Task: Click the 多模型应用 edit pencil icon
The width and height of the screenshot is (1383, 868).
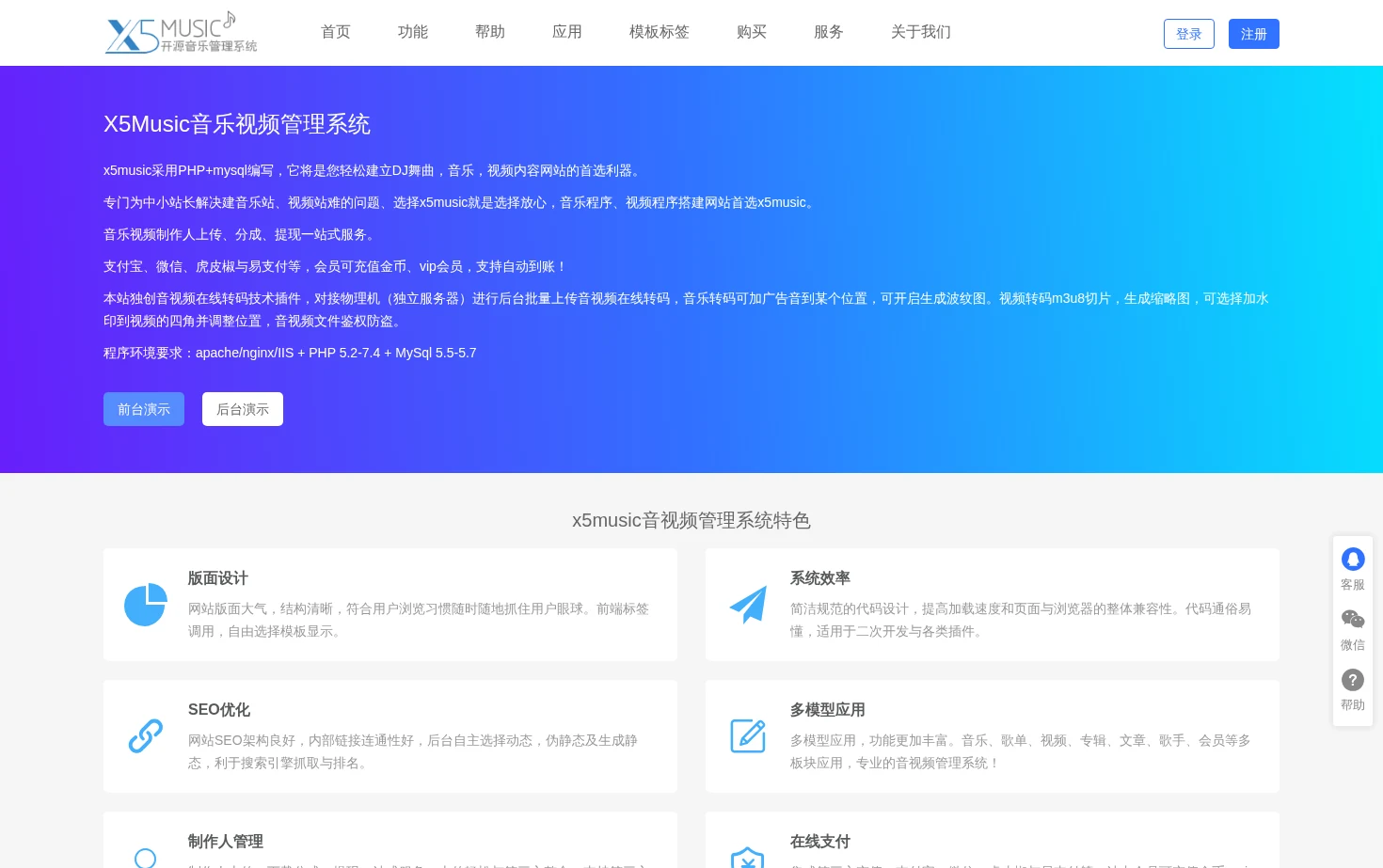Action: coord(748,736)
